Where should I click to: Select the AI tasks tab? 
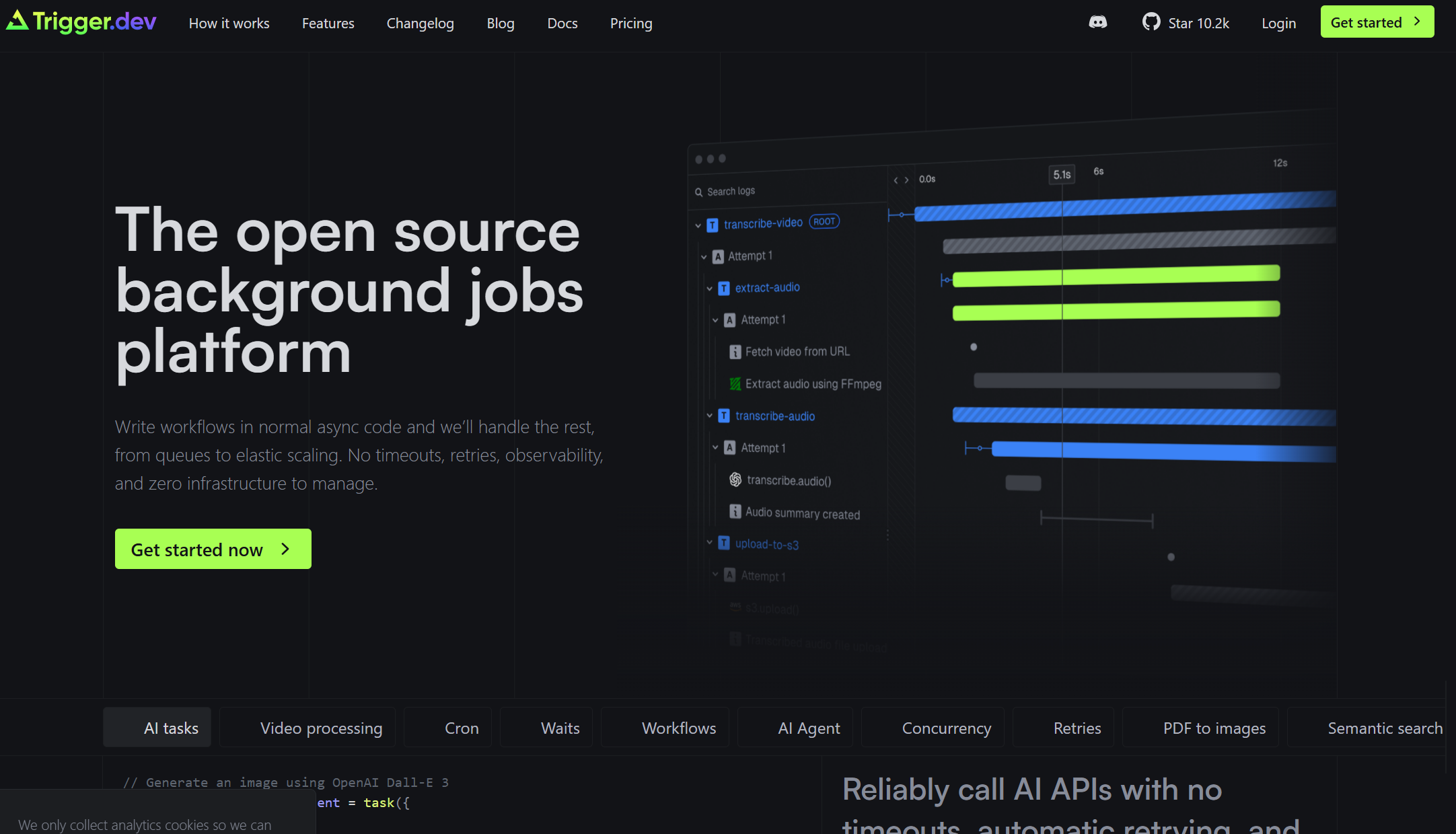157,728
